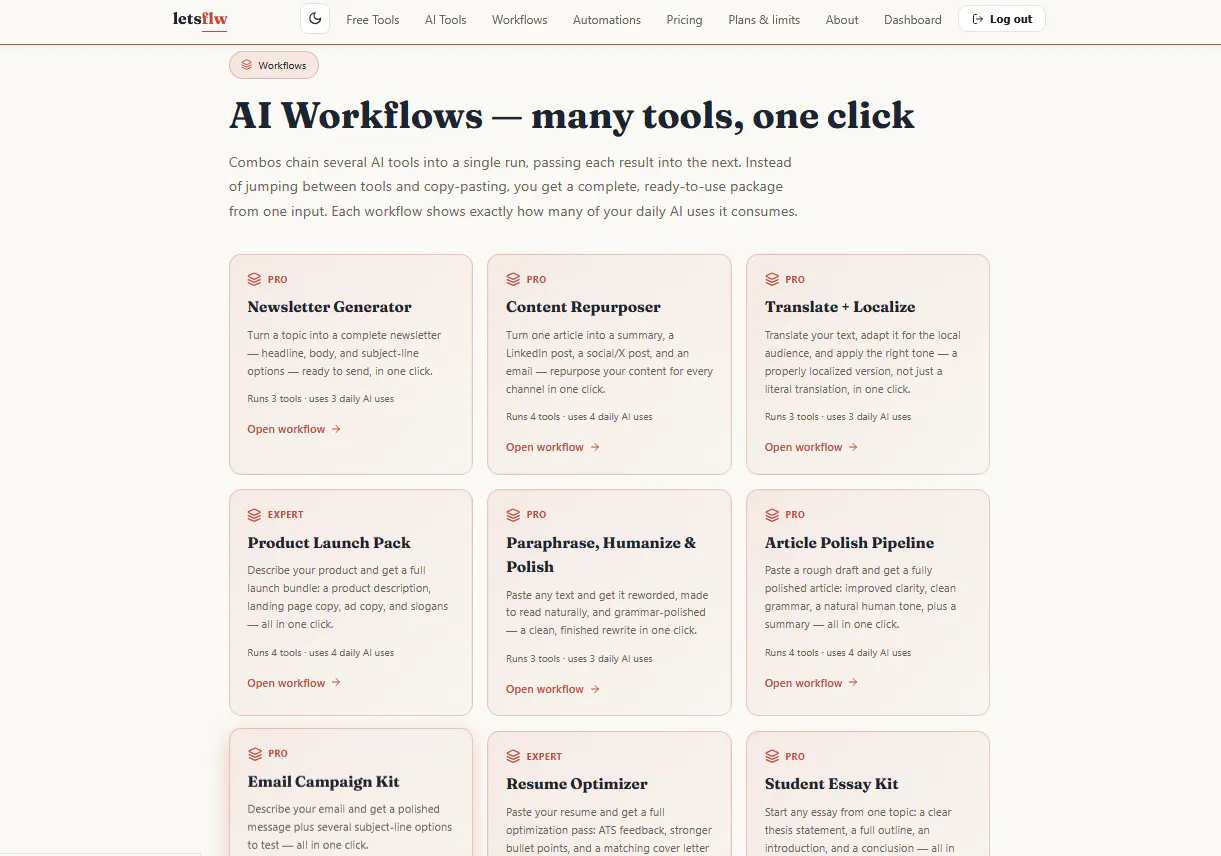Click stack icon on Product Launch Pack card

[x=254, y=515]
